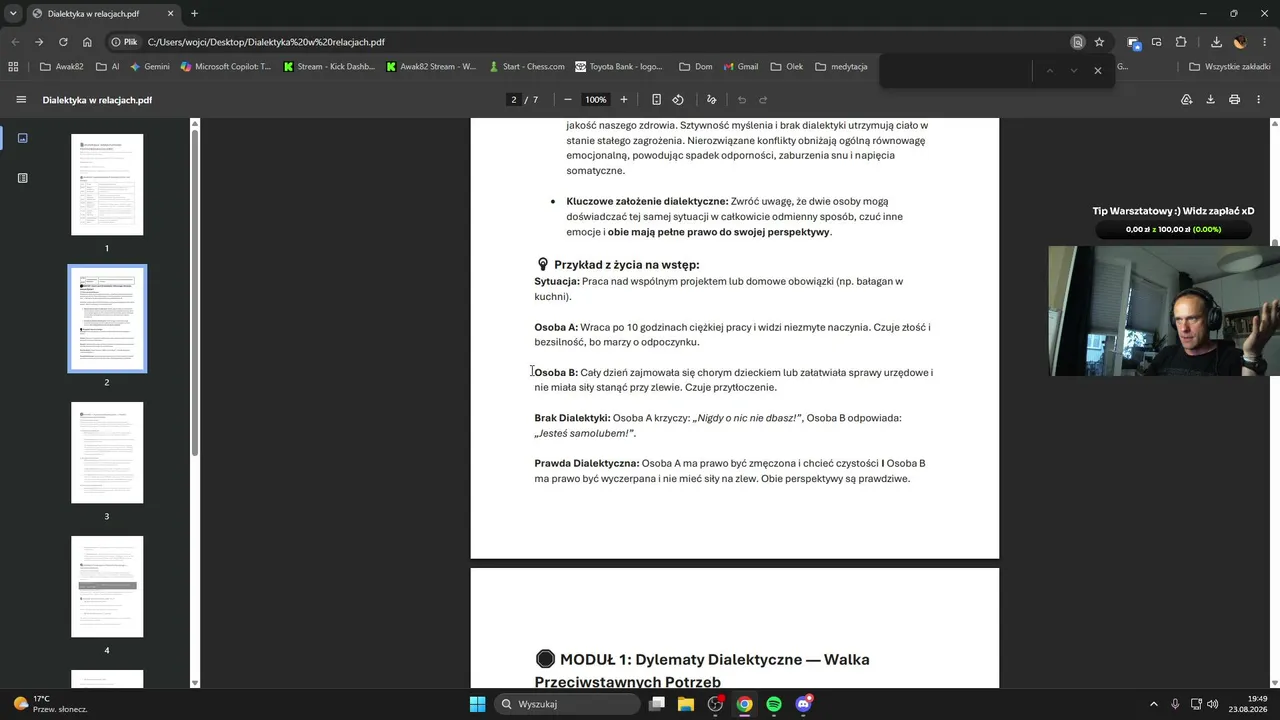Image resolution: width=1280 pixels, height=720 pixels.
Task: Open Chrome profile avatar
Action: [x=1240, y=42]
